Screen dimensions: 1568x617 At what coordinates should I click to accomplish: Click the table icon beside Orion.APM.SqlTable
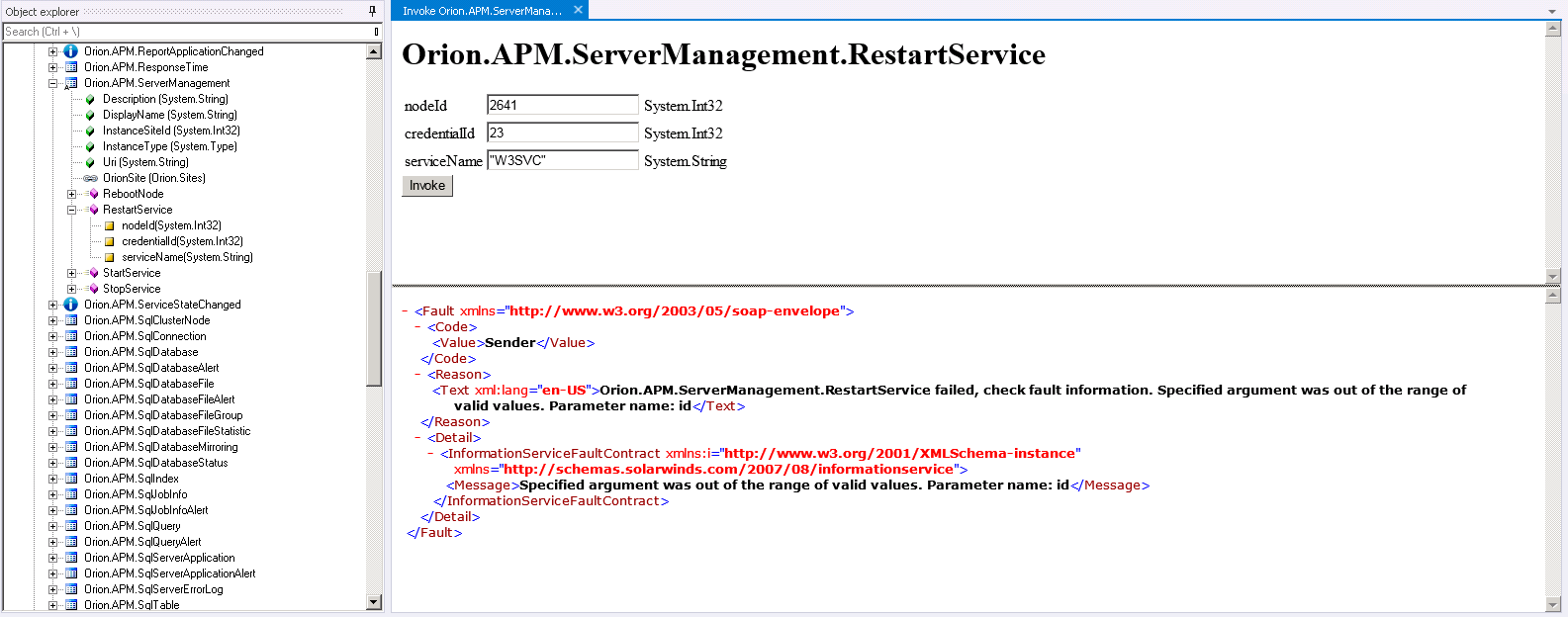pos(71,605)
